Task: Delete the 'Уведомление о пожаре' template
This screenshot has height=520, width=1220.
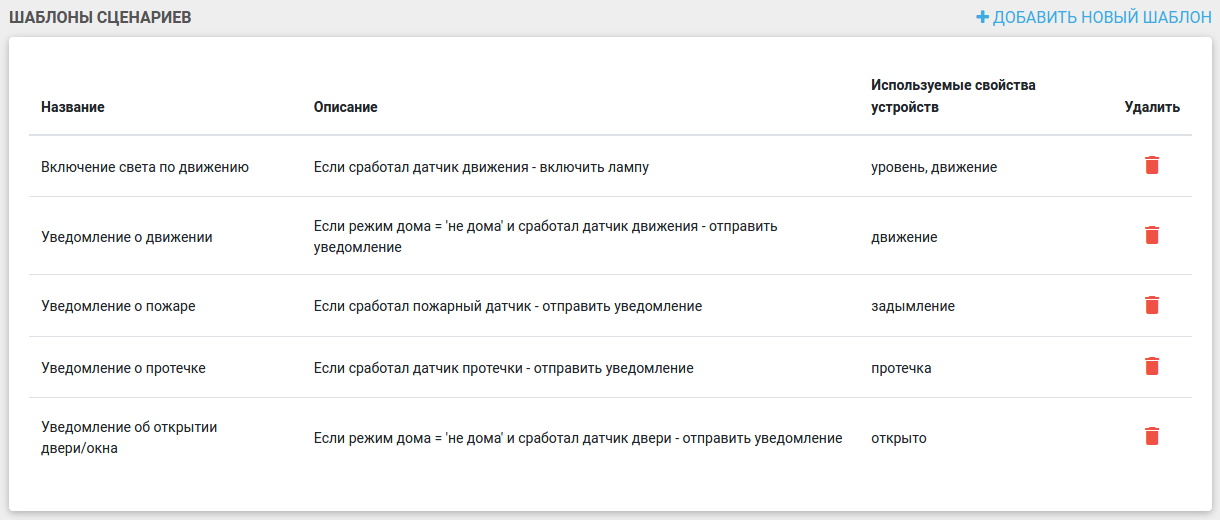Action: coord(1152,305)
